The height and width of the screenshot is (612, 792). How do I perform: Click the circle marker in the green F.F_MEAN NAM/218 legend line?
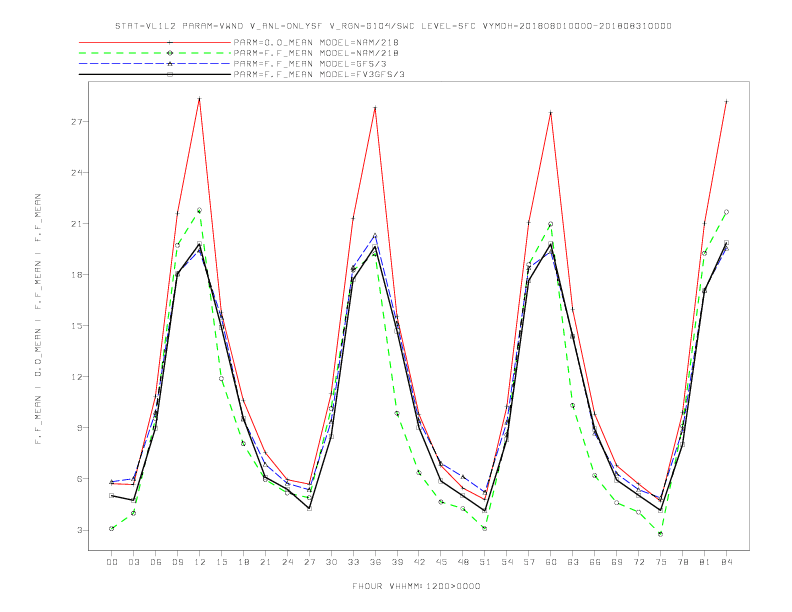[170, 53]
